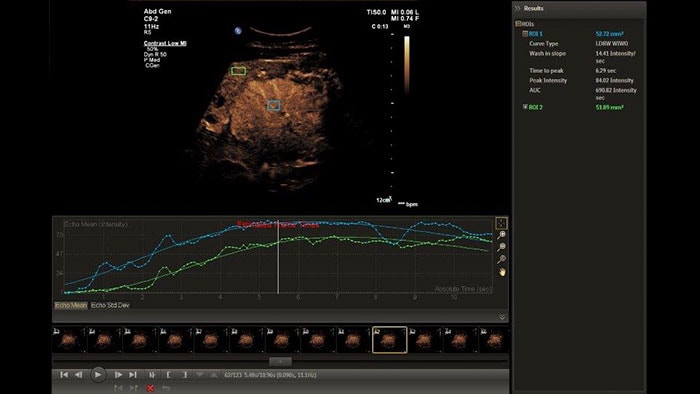
Task: Select the pan hand tool beside graph
Action: 502,272
